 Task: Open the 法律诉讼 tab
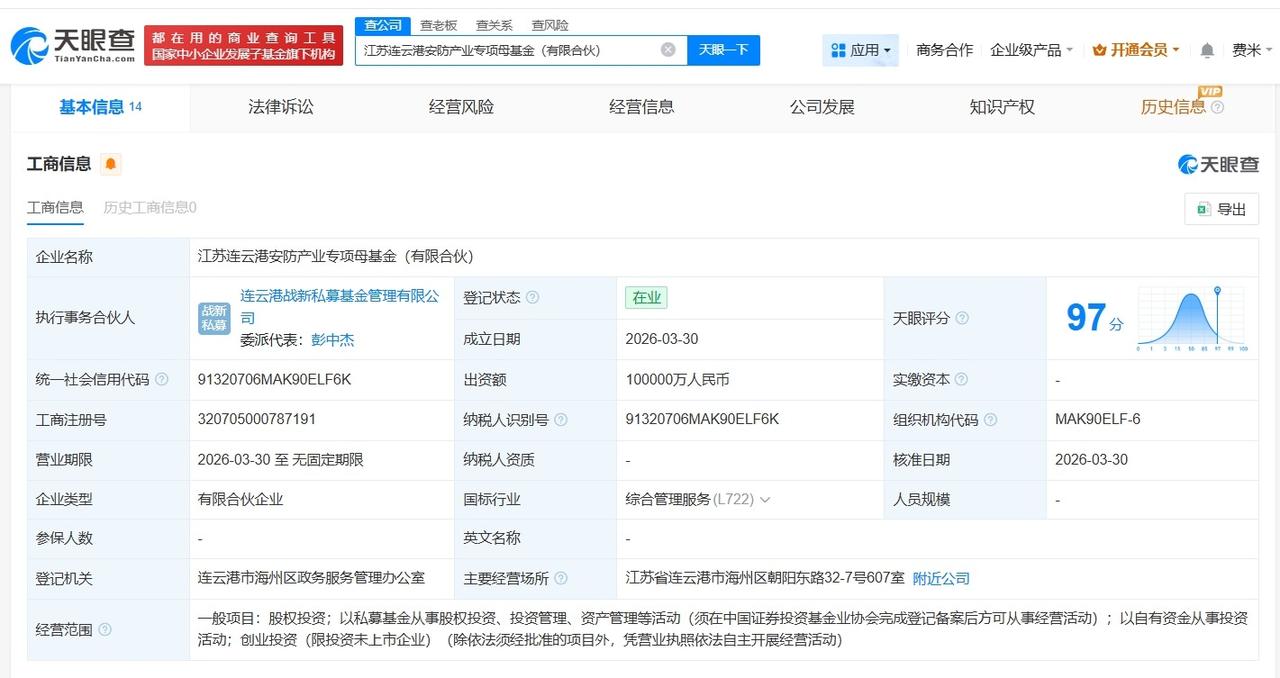pyautogui.click(x=279, y=106)
